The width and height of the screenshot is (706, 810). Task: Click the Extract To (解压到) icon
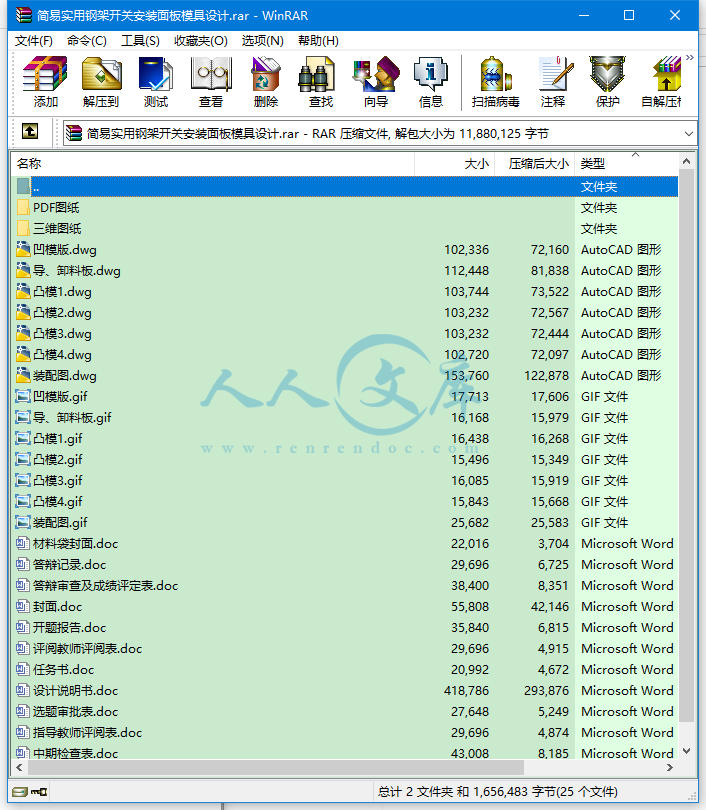point(101,82)
